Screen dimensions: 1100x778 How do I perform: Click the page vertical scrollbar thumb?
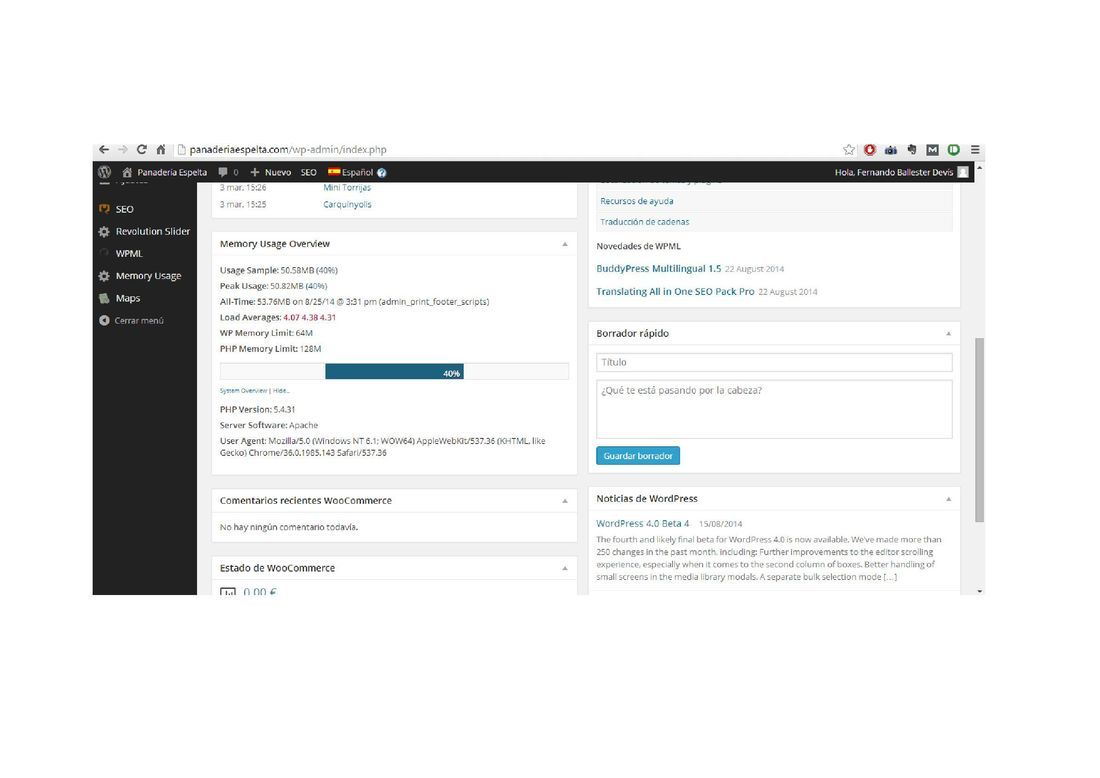click(x=979, y=429)
